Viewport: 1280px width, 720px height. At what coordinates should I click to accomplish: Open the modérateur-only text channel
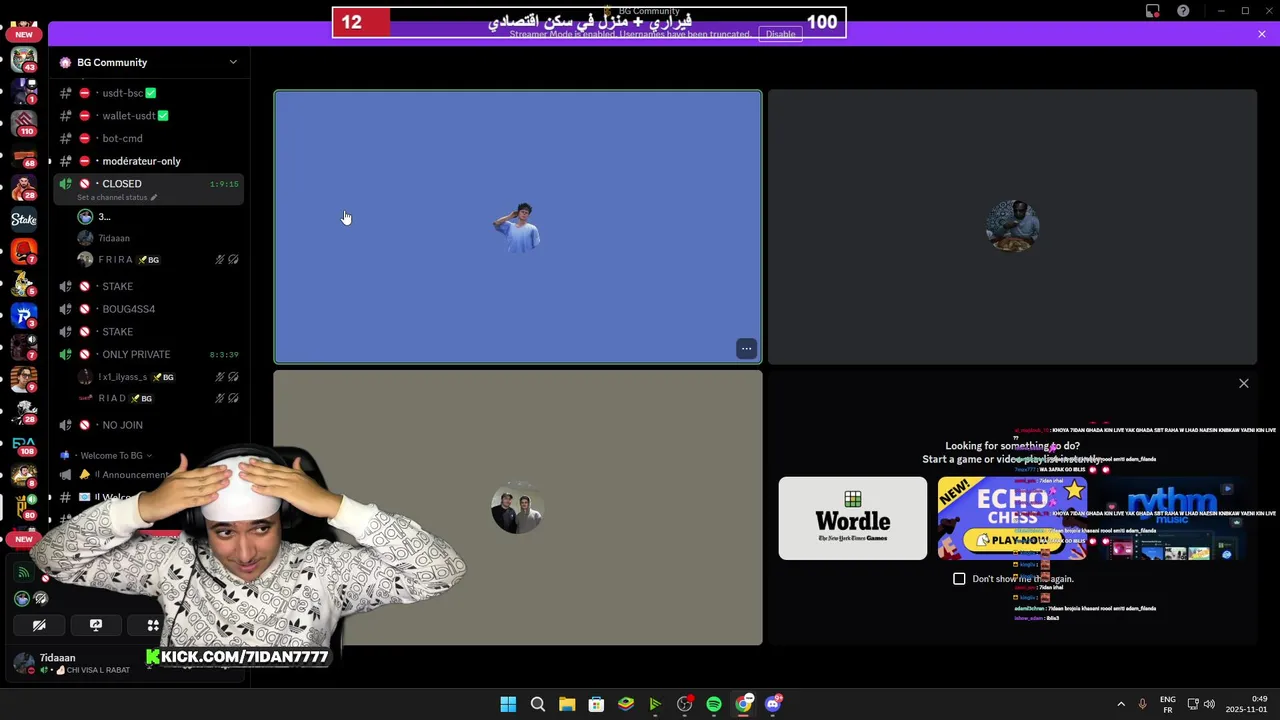[149, 161]
